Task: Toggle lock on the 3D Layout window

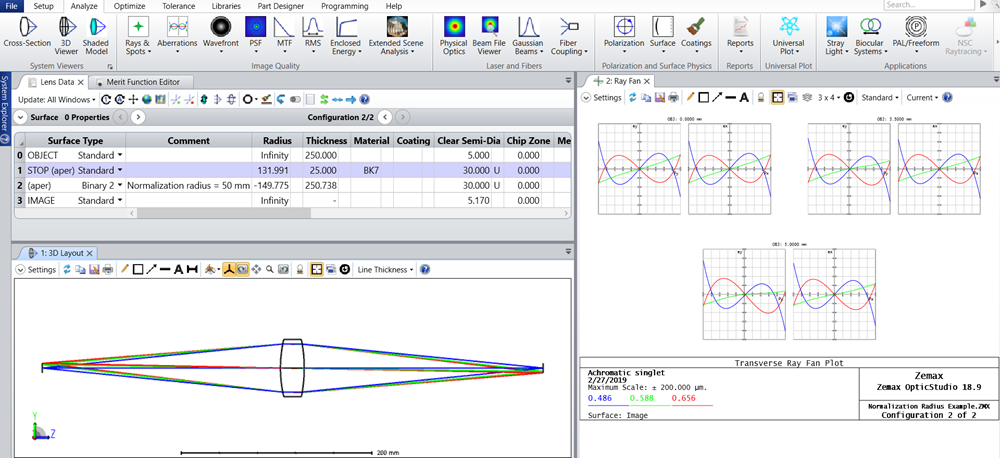Action: click(300, 270)
